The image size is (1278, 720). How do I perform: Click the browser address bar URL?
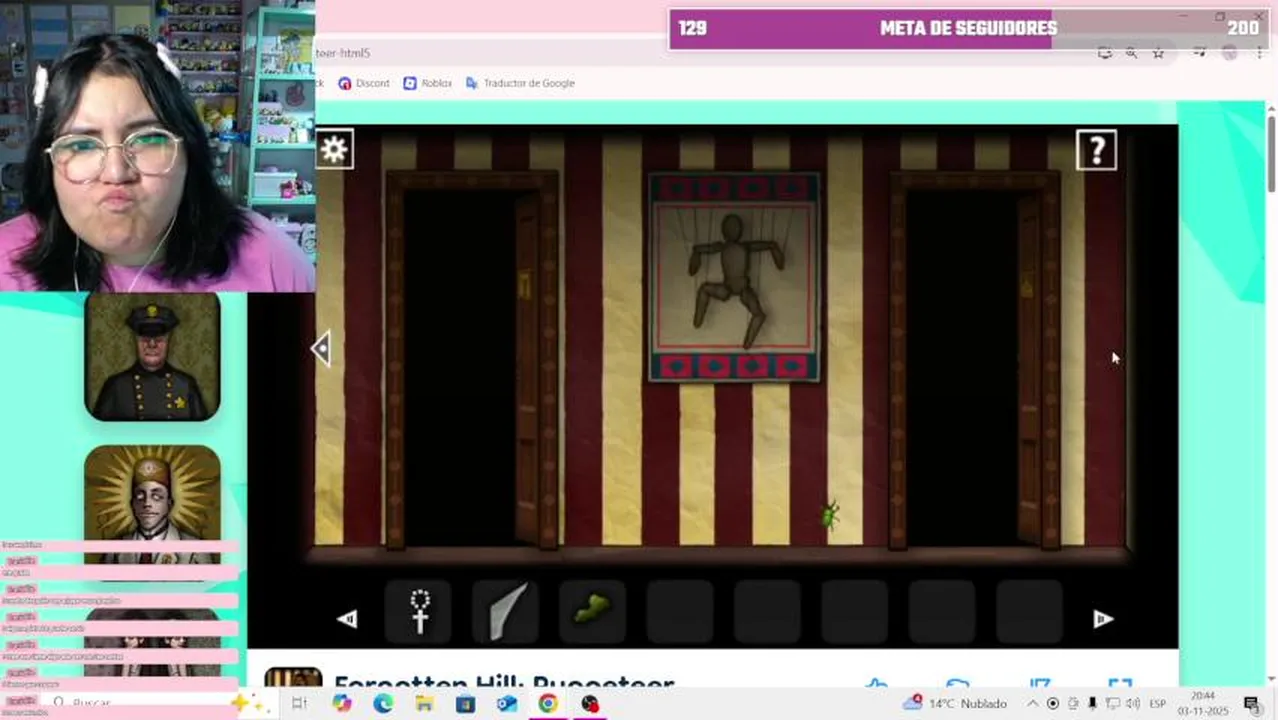(x=343, y=53)
